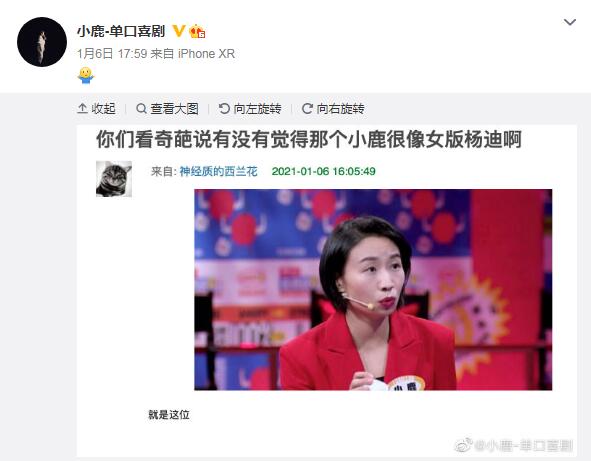This screenshot has width=591, height=461.
Task: Click the crown membership badge icon
Action: tap(197, 31)
